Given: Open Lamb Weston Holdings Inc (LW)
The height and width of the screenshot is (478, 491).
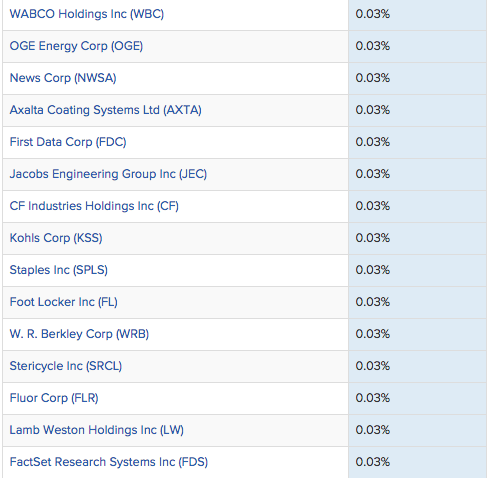Looking at the screenshot, I should 97,430.
